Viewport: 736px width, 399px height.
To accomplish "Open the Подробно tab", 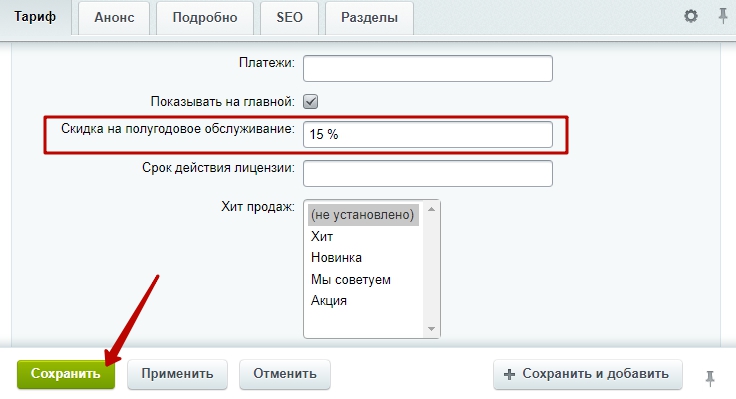I will (205, 18).
